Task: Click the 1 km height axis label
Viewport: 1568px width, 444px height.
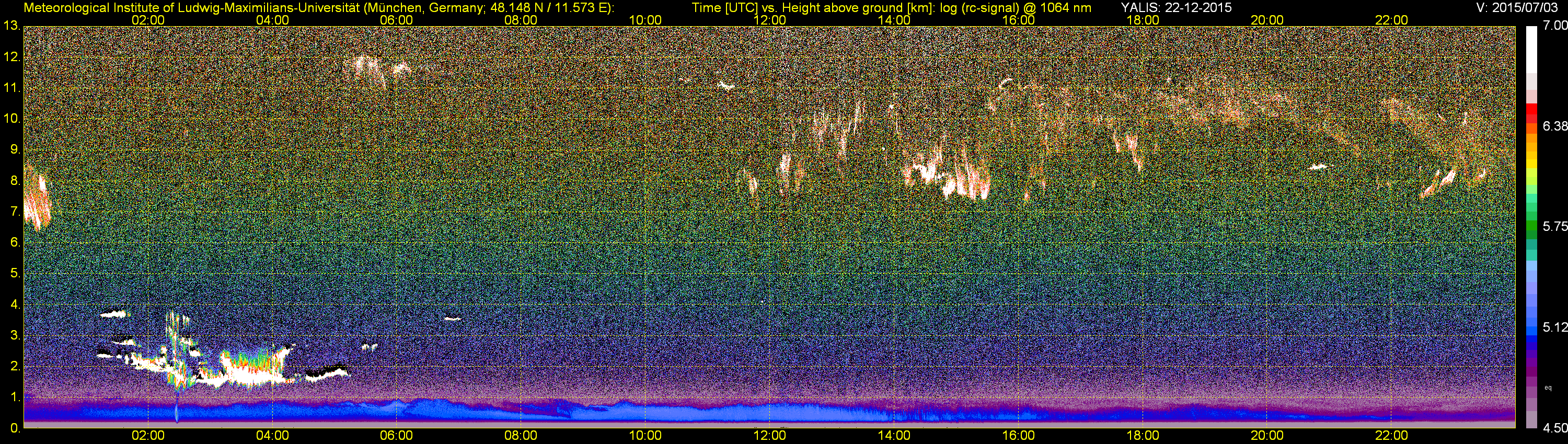Action: pyautogui.click(x=15, y=397)
